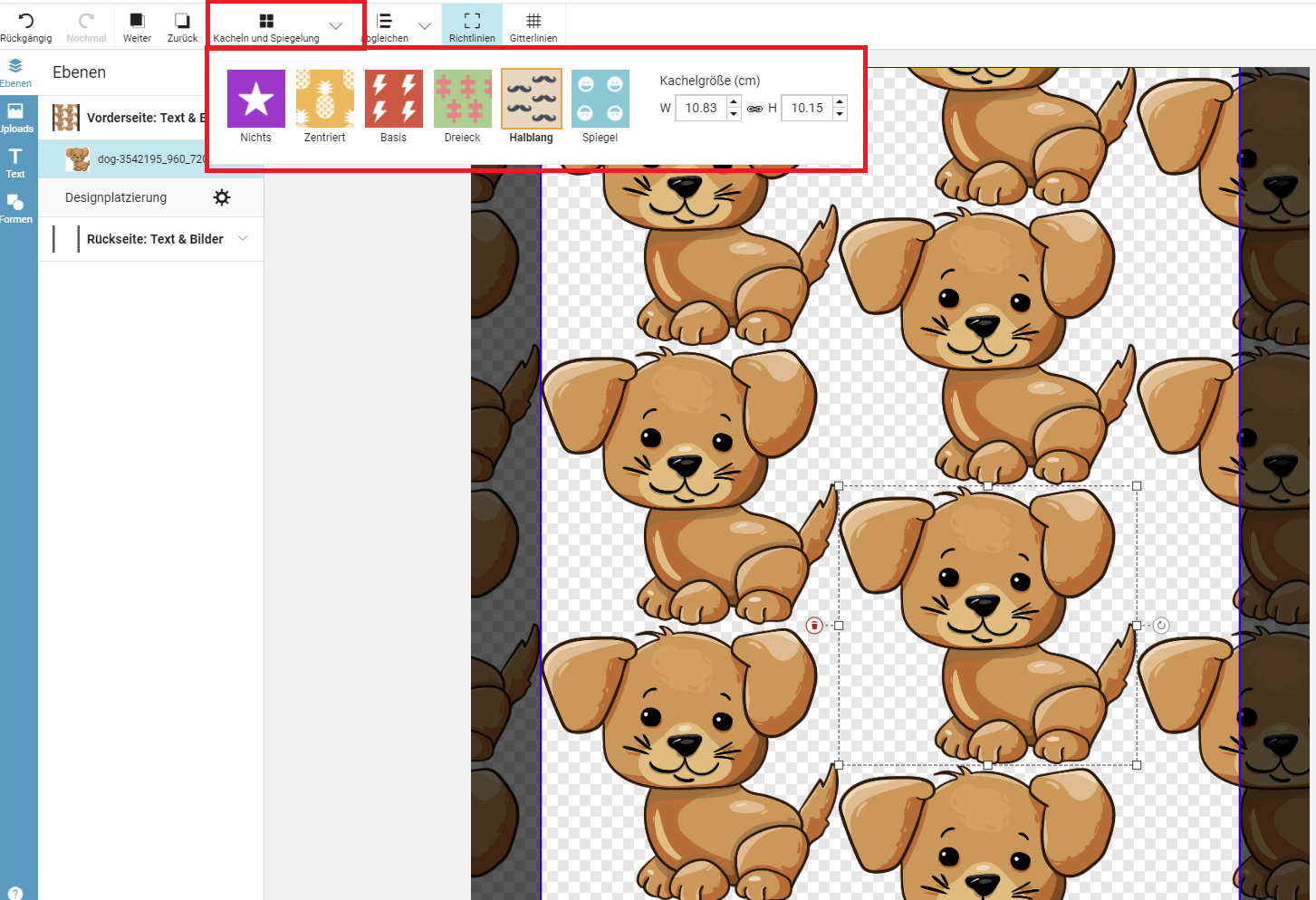This screenshot has width=1316, height=900.
Task: Toggle the aspect ratio link icon
Action: click(x=754, y=109)
